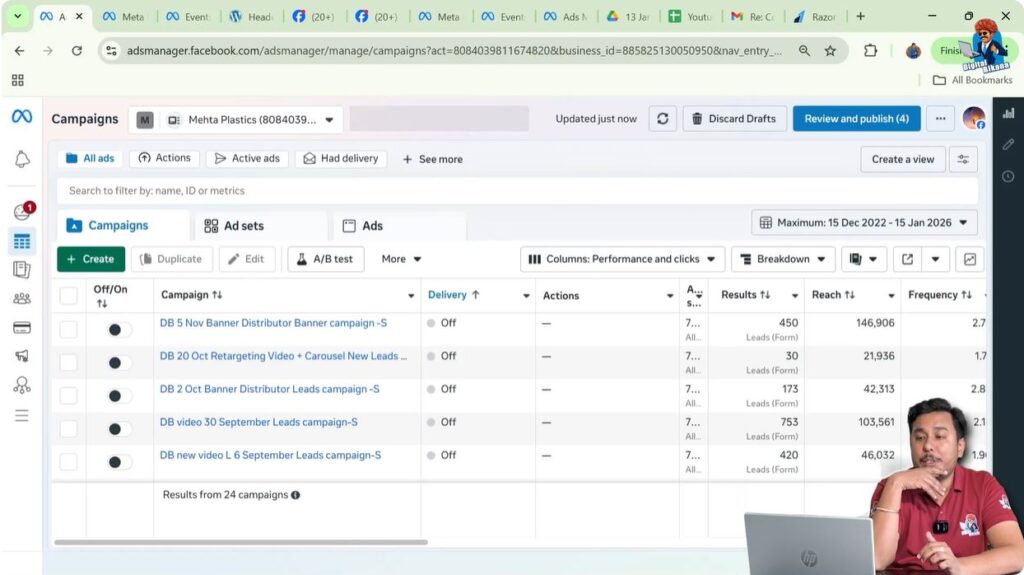Tick the select-all campaigns header checkbox

point(69,295)
